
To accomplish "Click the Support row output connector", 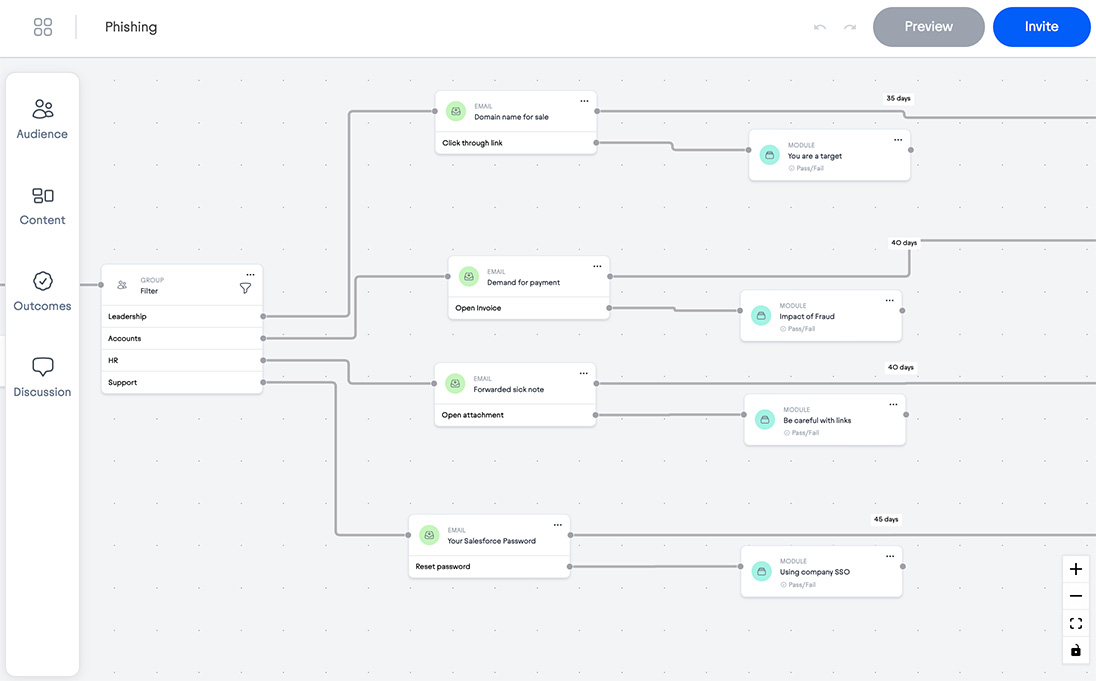I will (263, 382).
